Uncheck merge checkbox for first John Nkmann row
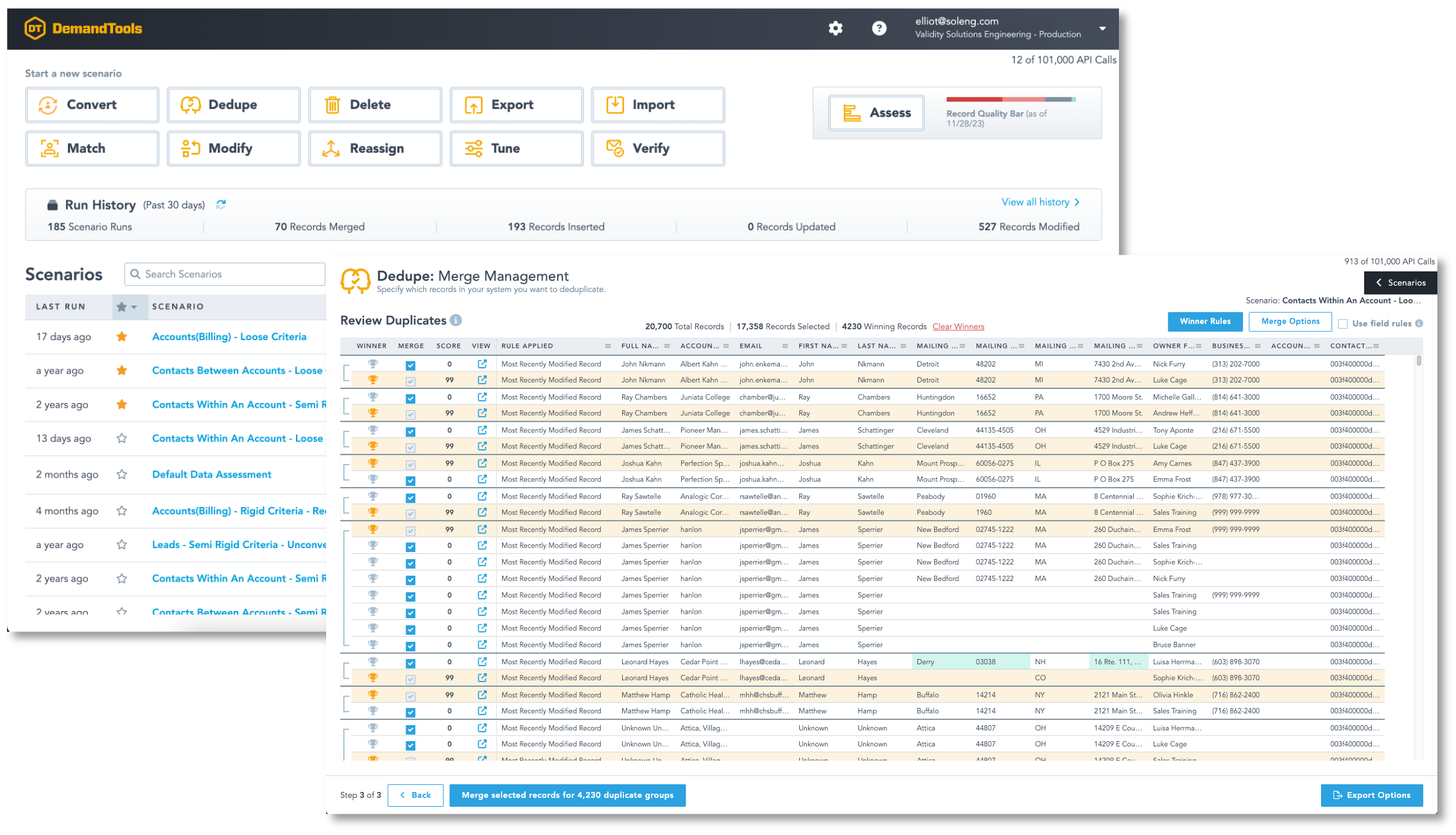Image resolution: width=1456 pixels, height=835 pixels. pos(410,365)
